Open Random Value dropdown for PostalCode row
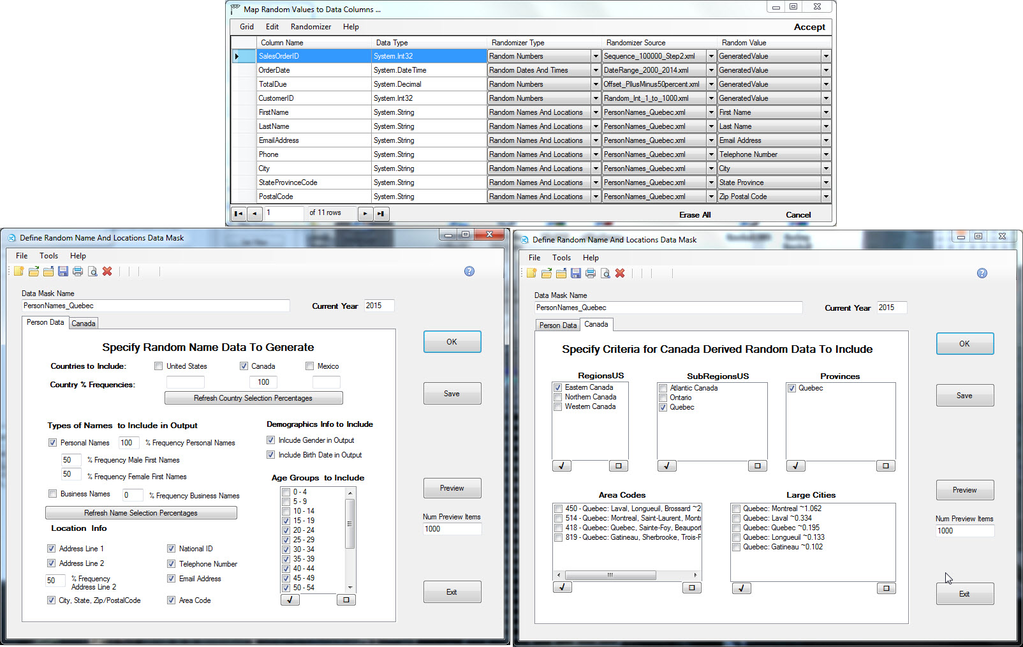Viewport: 1023px width, 647px height. coord(826,197)
